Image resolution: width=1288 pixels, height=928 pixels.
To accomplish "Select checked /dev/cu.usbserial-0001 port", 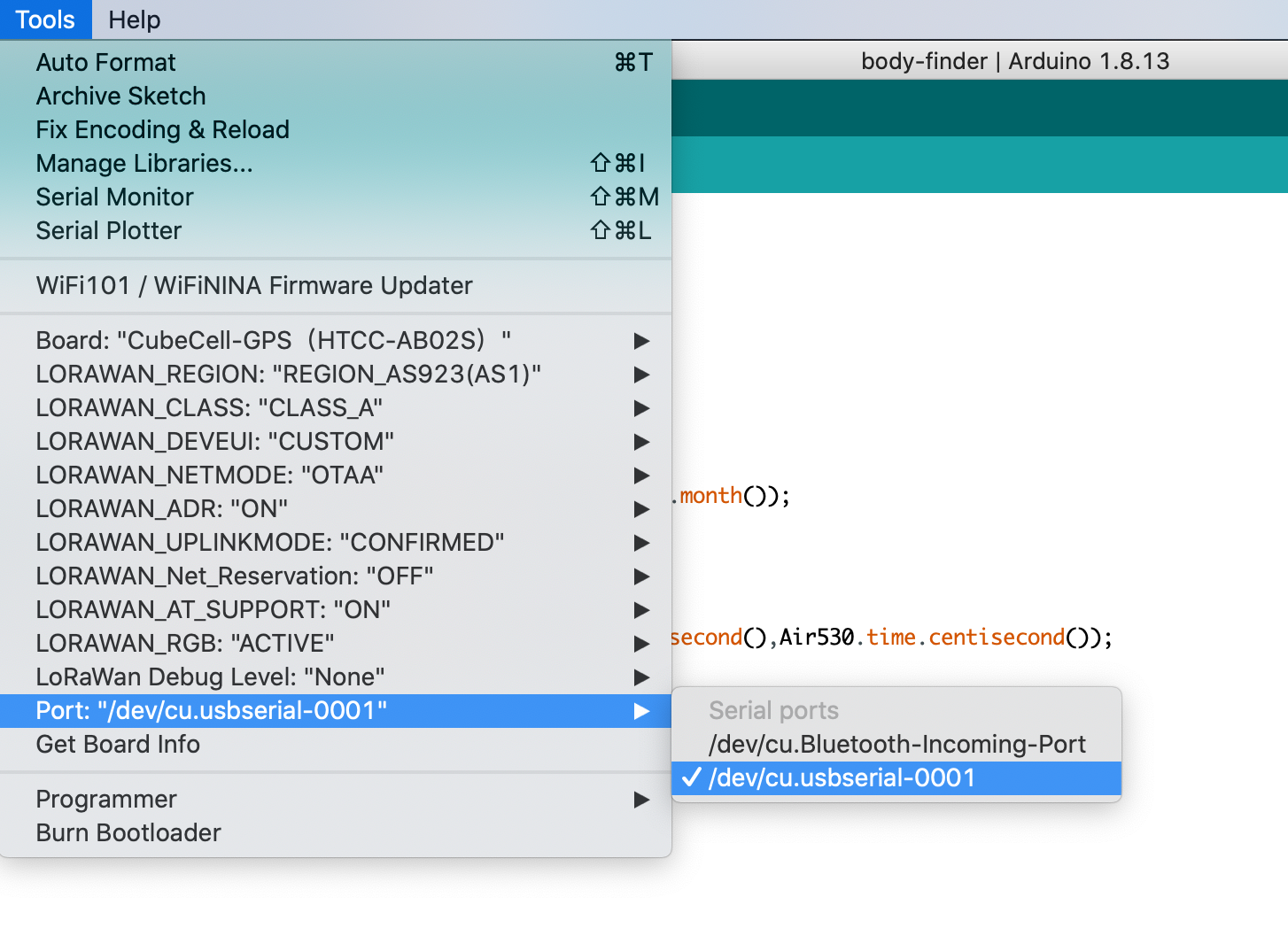I will [896, 777].
